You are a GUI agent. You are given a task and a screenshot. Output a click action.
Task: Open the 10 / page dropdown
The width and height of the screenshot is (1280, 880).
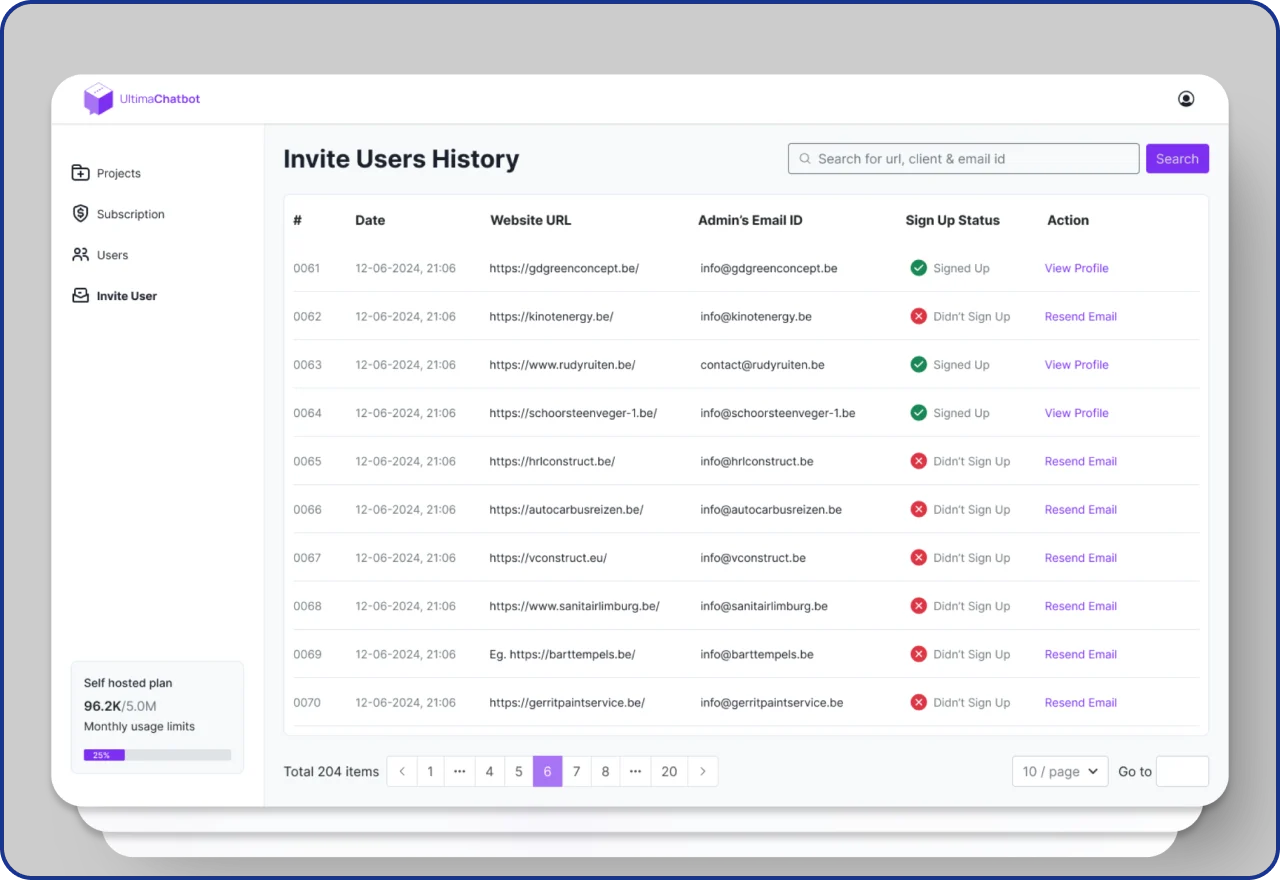click(x=1060, y=771)
